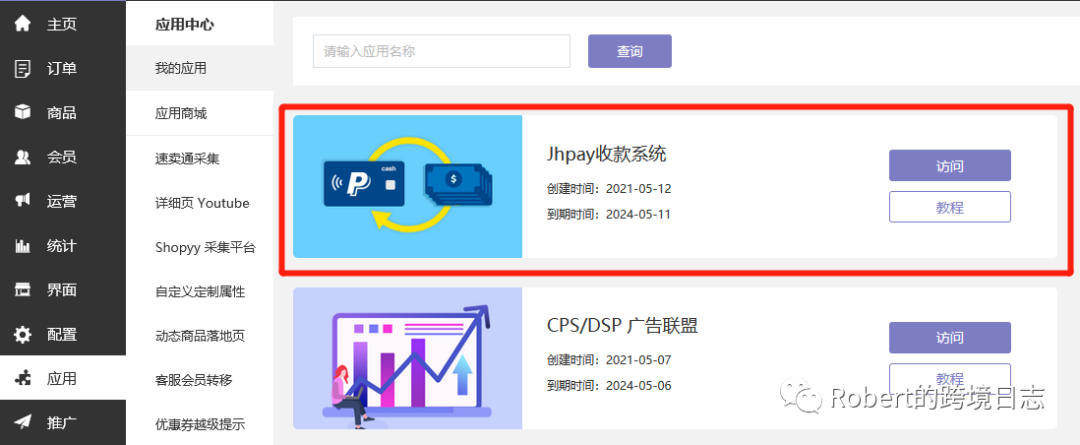Viewport: 1080px width, 445px height.
Task: Open the 运营 sidebar menu
Action: [63, 201]
